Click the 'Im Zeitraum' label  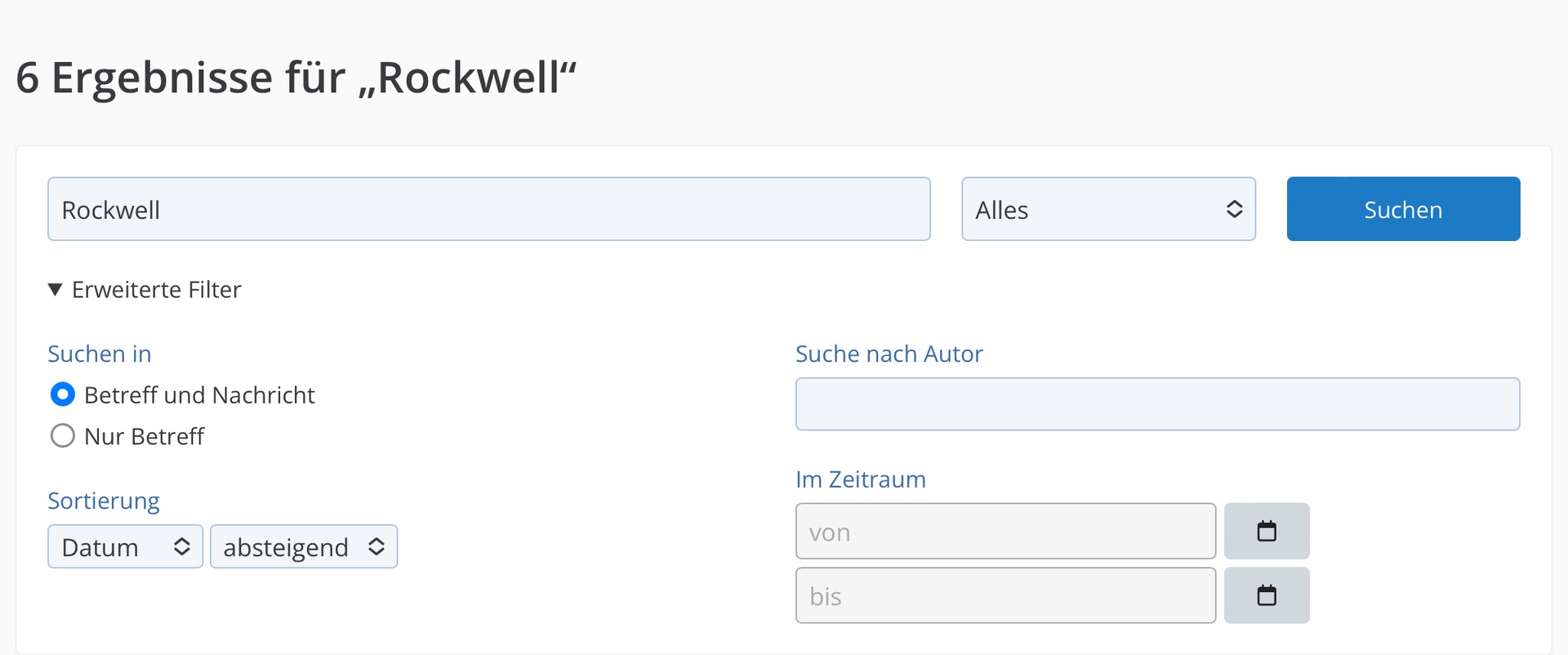(861, 479)
